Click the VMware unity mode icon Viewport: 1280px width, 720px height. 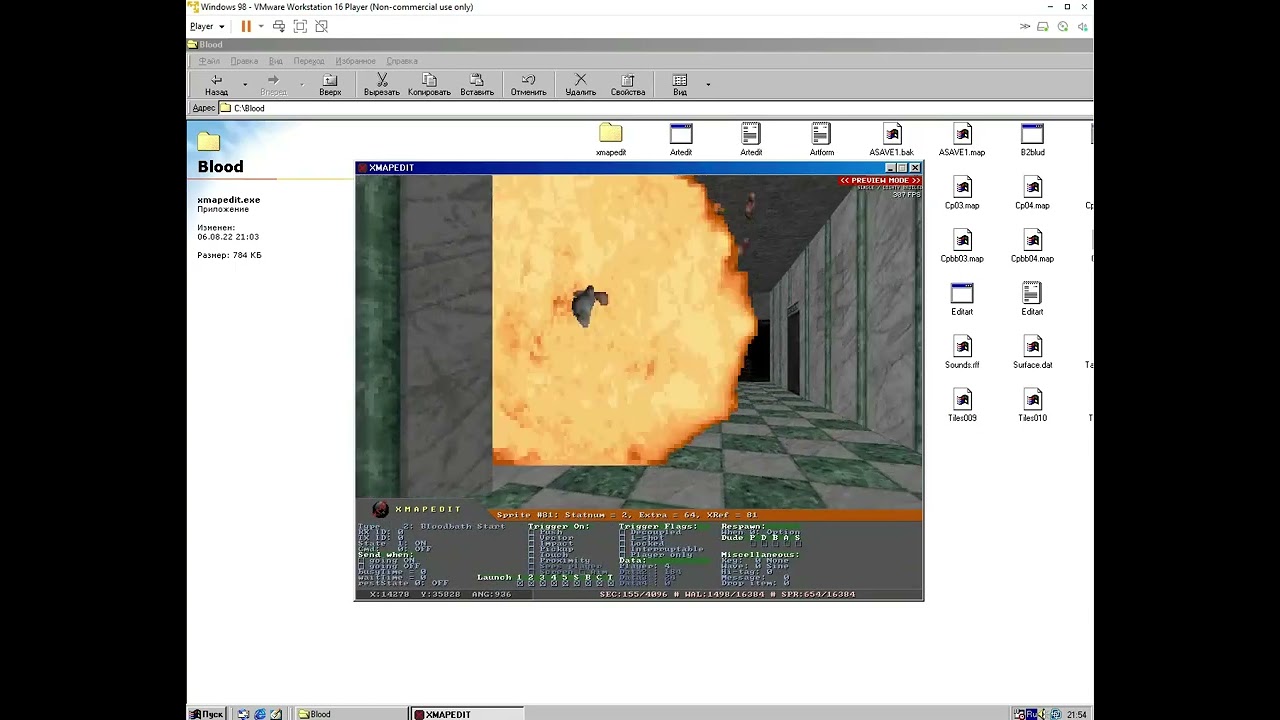[321, 26]
